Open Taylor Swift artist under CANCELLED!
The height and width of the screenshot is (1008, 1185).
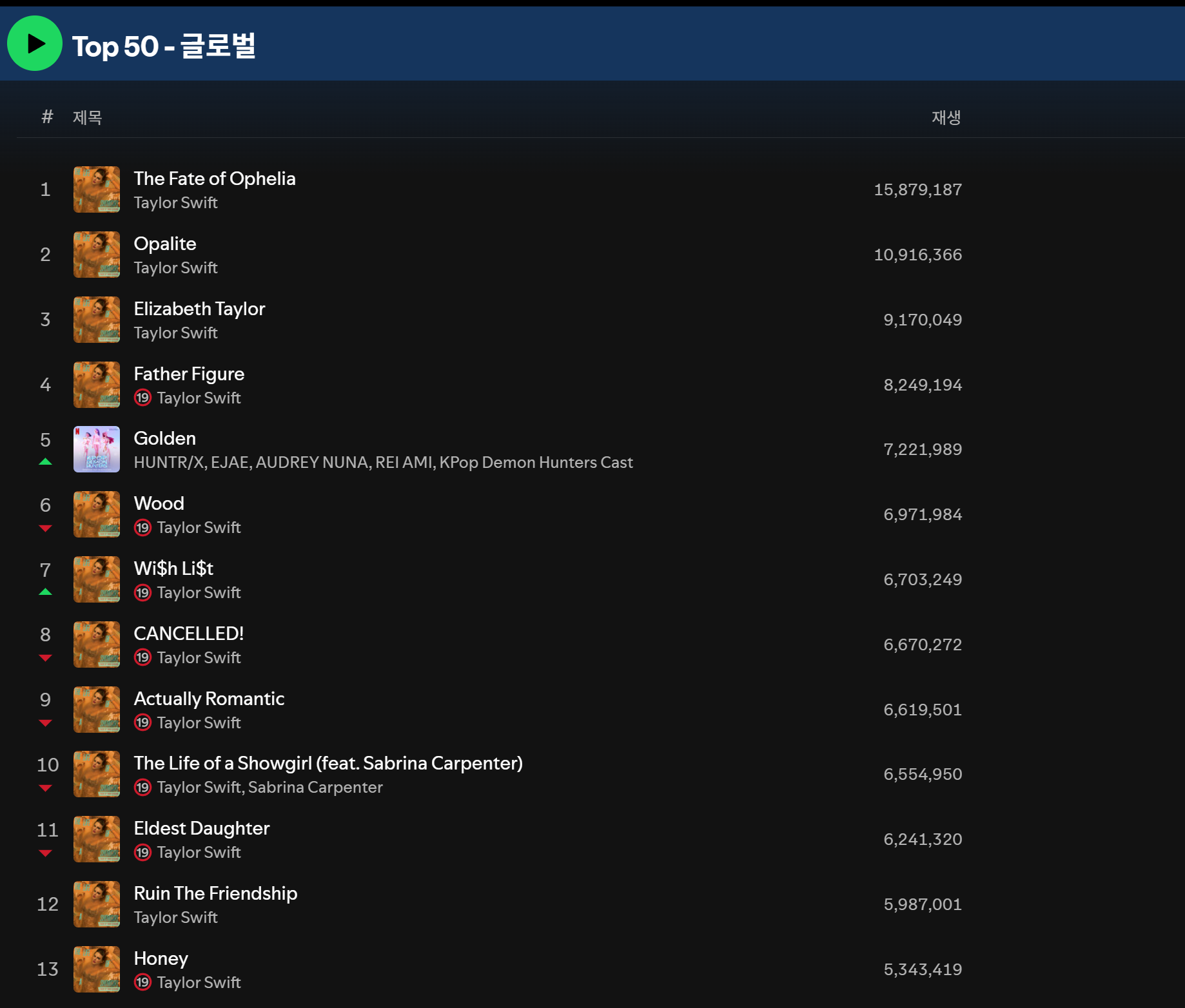click(x=199, y=657)
